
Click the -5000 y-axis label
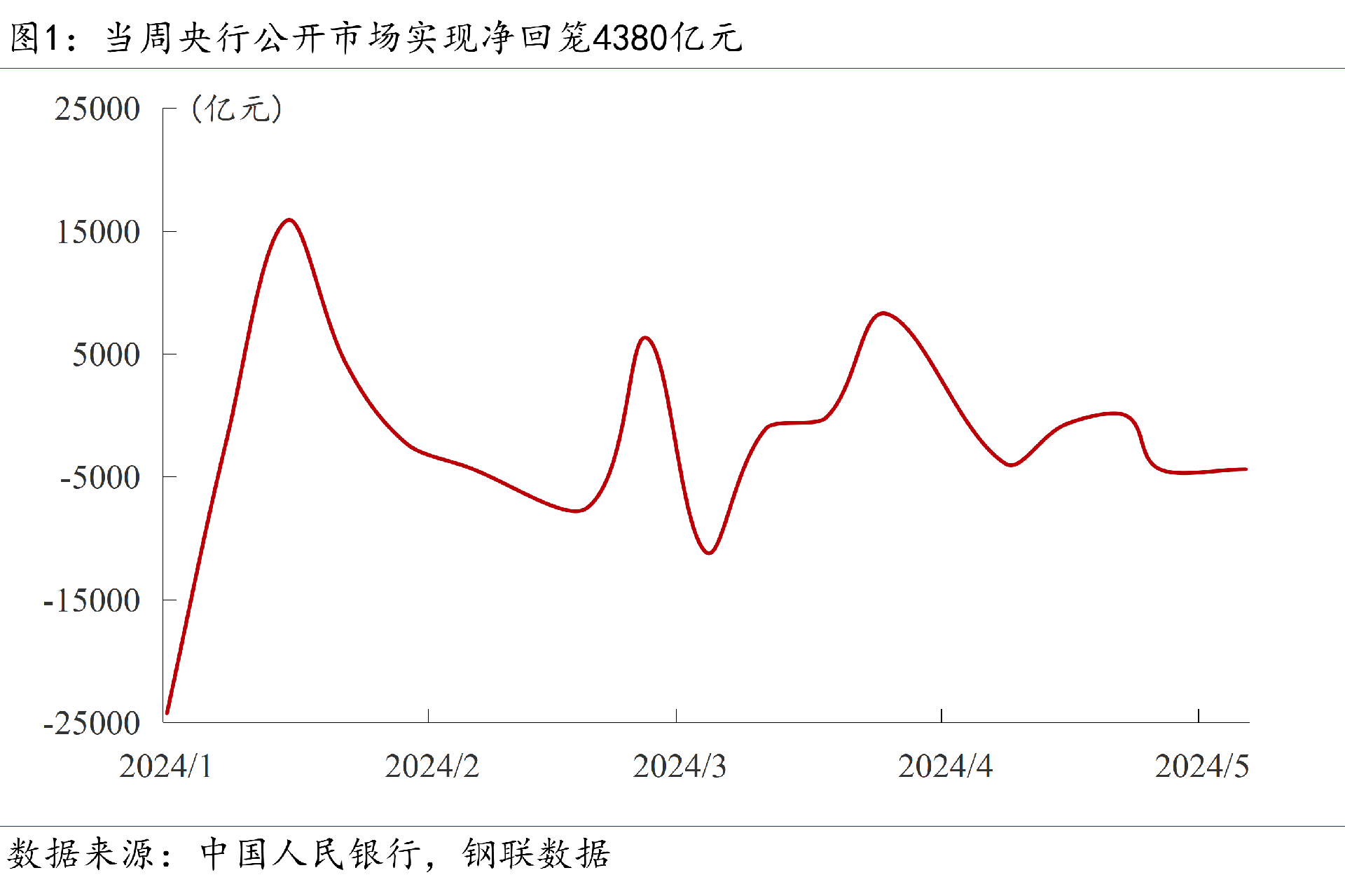click(99, 478)
